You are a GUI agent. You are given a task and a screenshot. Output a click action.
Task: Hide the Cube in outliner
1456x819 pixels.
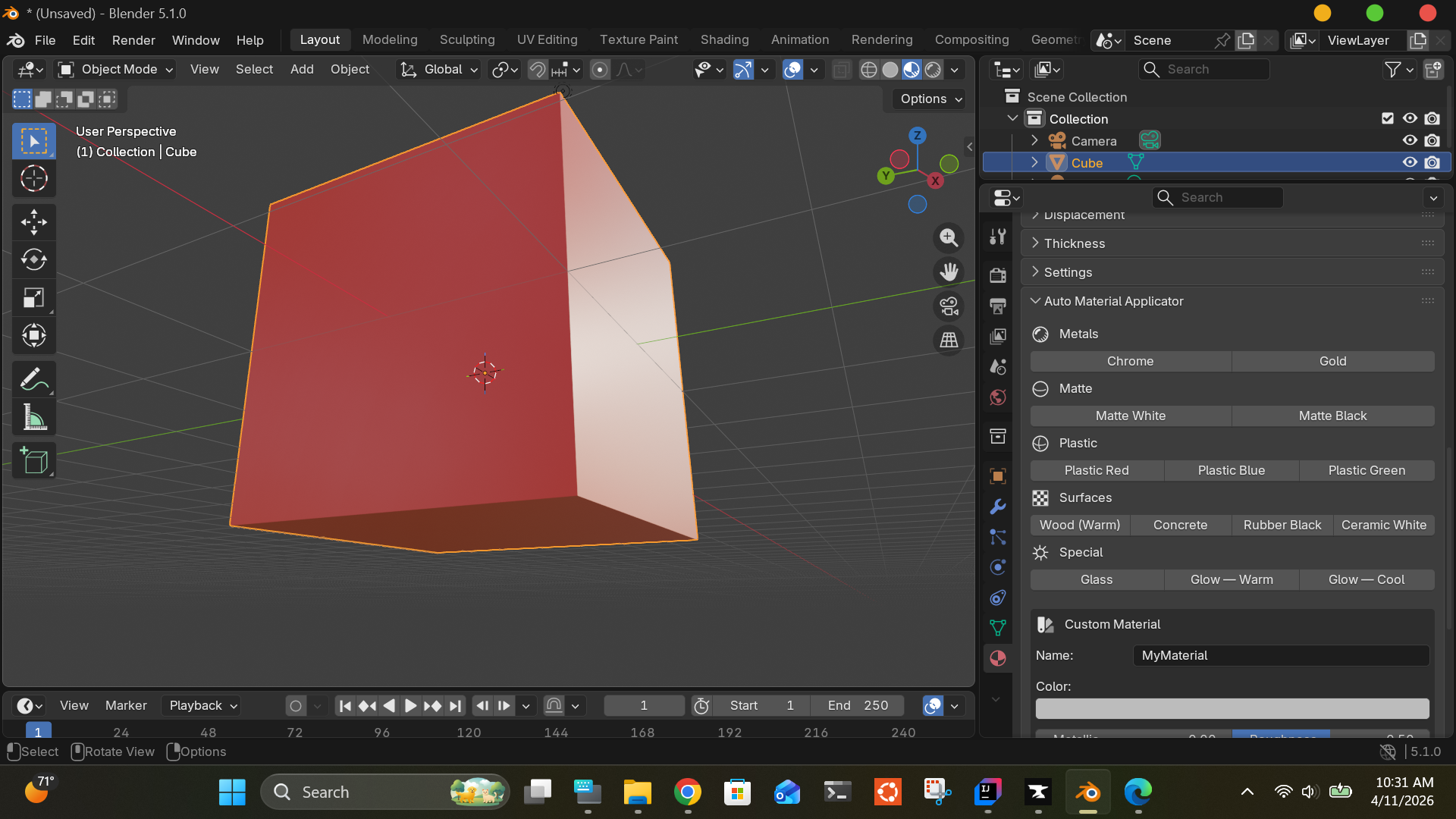[x=1410, y=162]
